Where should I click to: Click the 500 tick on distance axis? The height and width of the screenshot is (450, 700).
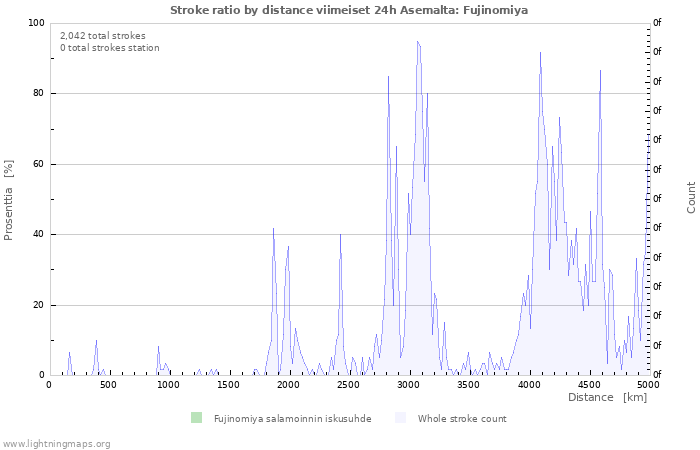pos(109,385)
